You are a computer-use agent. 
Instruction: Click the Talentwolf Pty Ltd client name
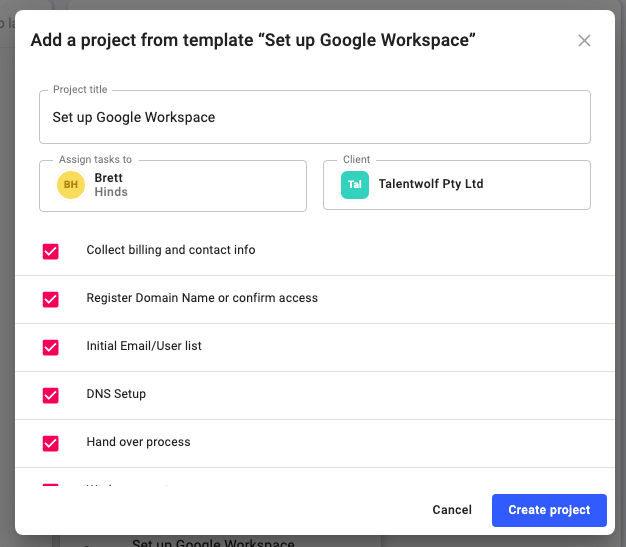click(431, 184)
